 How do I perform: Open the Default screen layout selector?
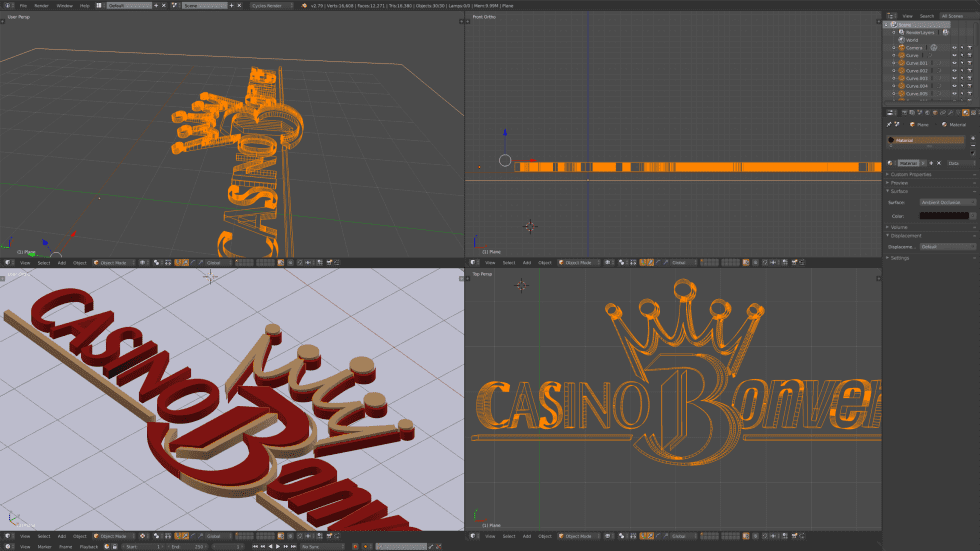[x=99, y=6]
